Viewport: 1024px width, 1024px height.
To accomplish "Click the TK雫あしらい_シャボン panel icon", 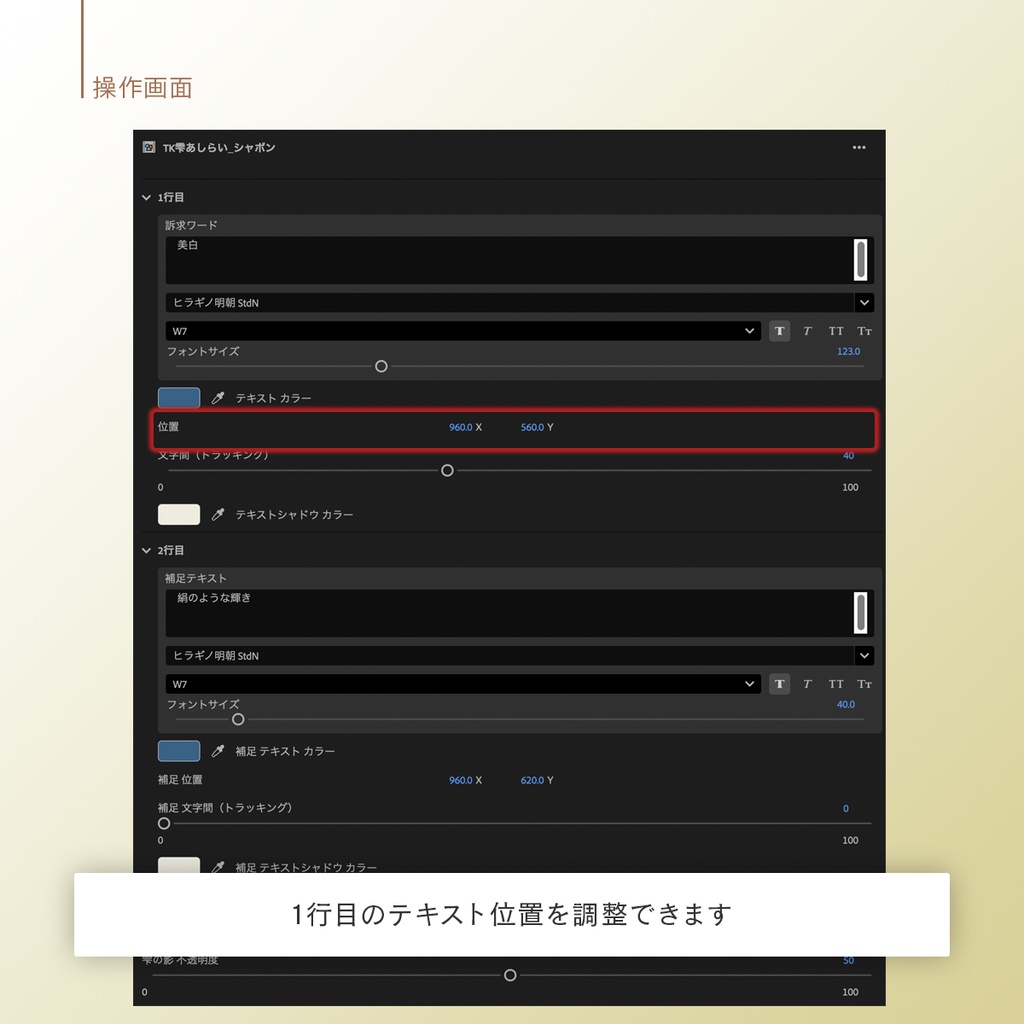I will point(149,148).
